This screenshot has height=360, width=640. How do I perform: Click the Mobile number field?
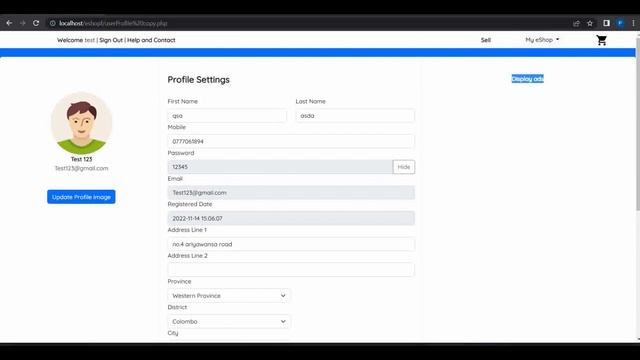[291, 141]
